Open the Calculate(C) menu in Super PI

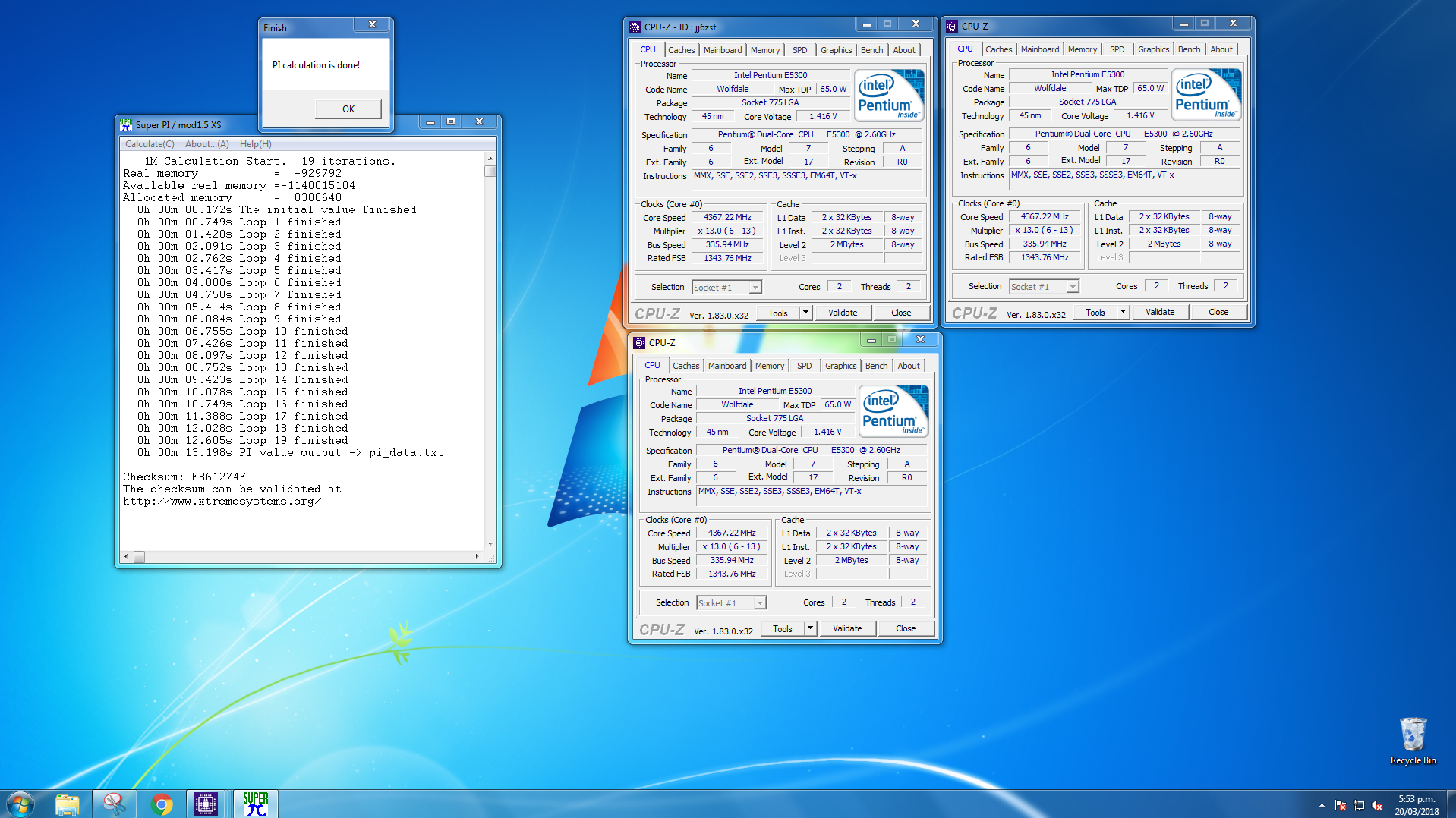(150, 144)
